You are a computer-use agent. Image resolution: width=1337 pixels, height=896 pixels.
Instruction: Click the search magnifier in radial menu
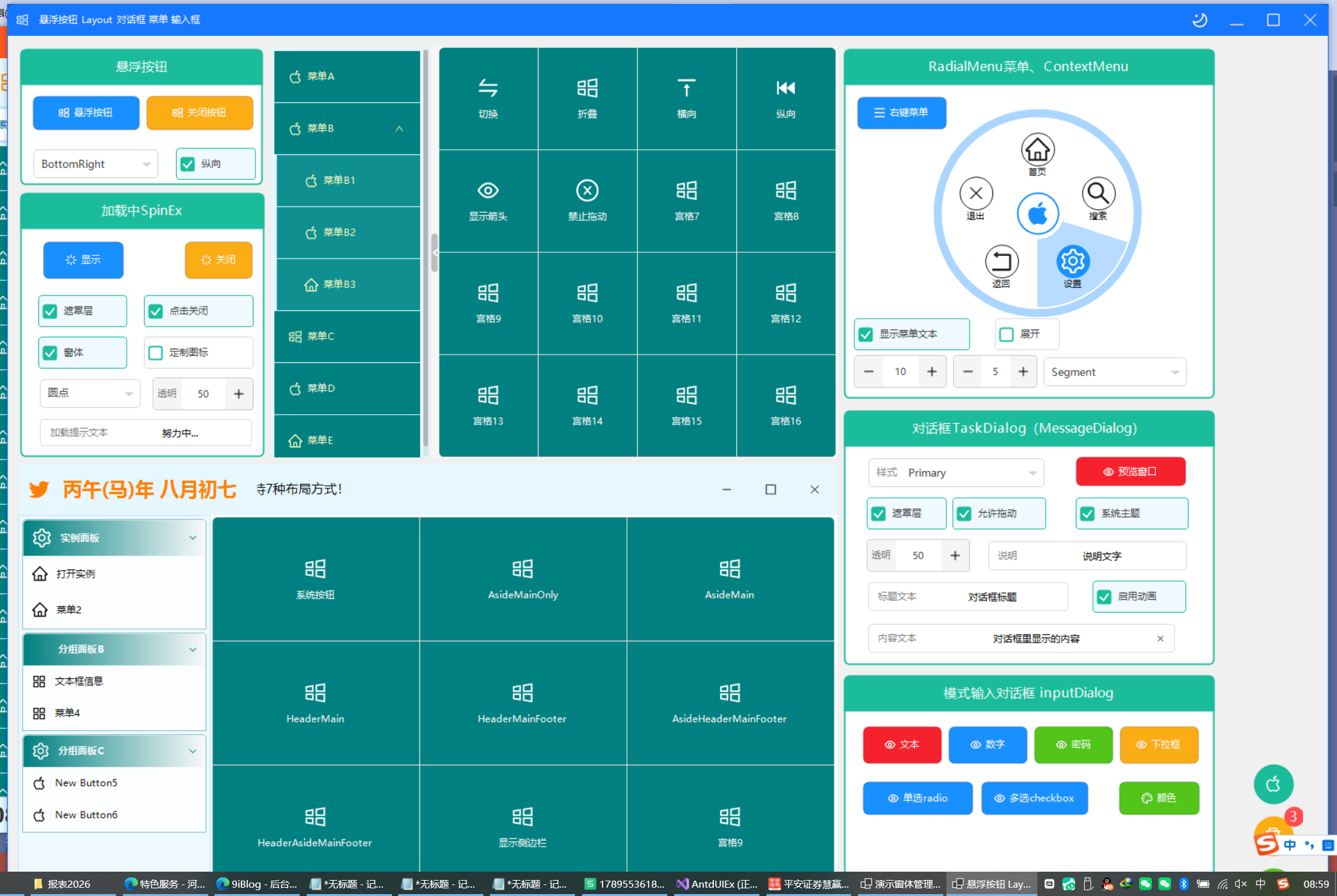tap(1098, 193)
